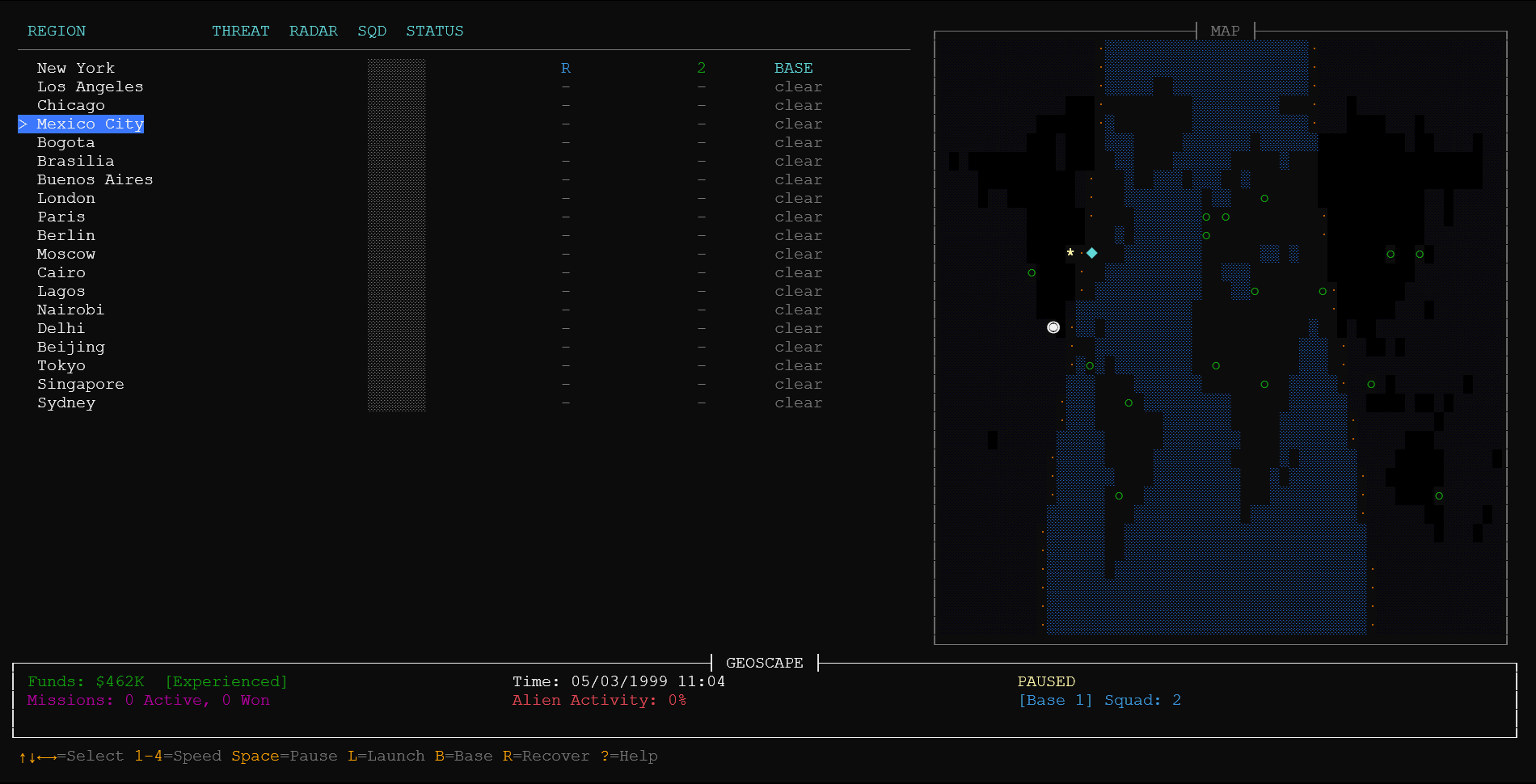Viewport: 1536px width, 784px height.
Task: Select Sydney region row
Action: 65,403
